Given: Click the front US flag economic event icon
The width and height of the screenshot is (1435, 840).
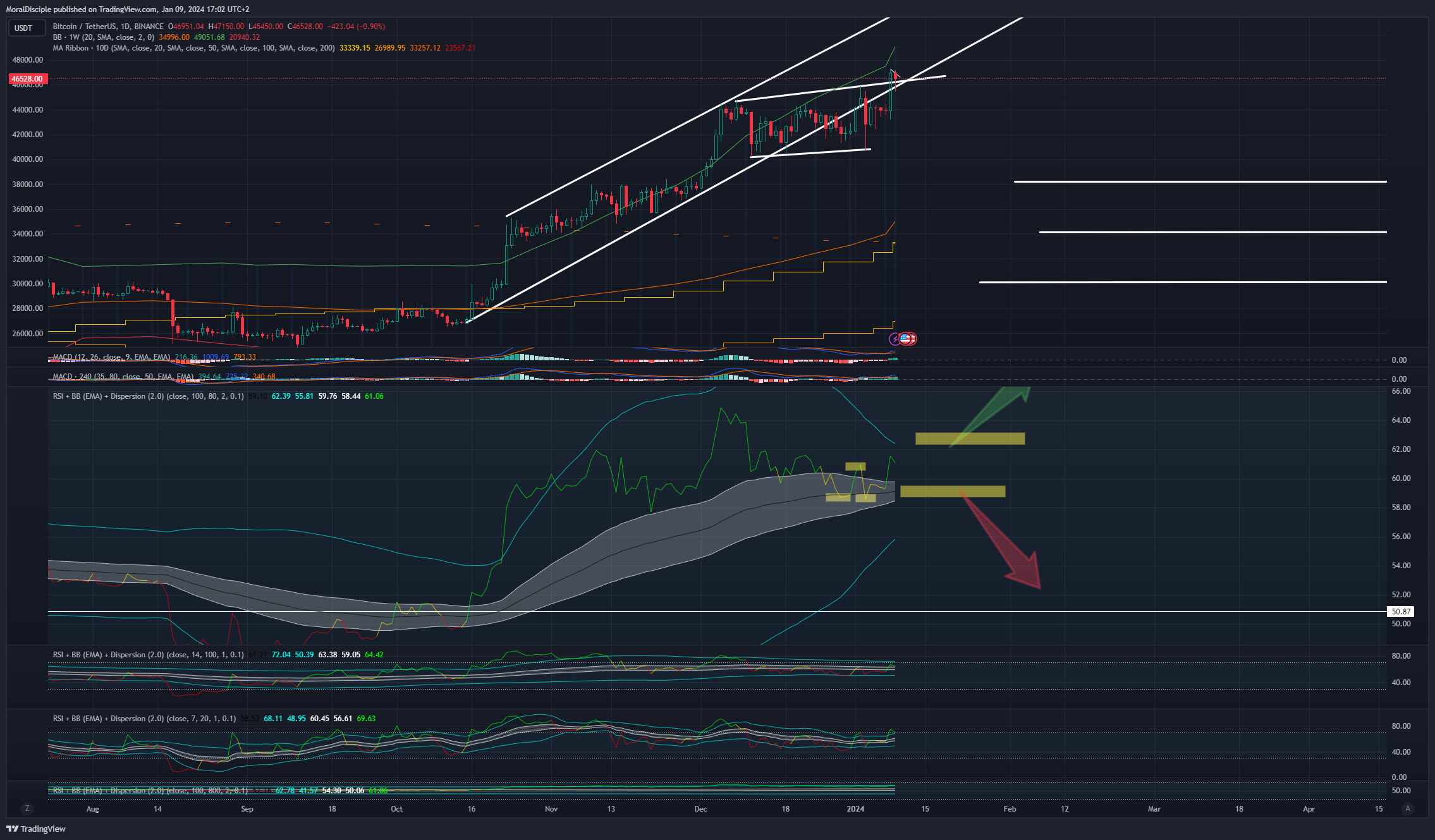Looking at the screenshot, I should pyautogui.click(x=905, y=339).
